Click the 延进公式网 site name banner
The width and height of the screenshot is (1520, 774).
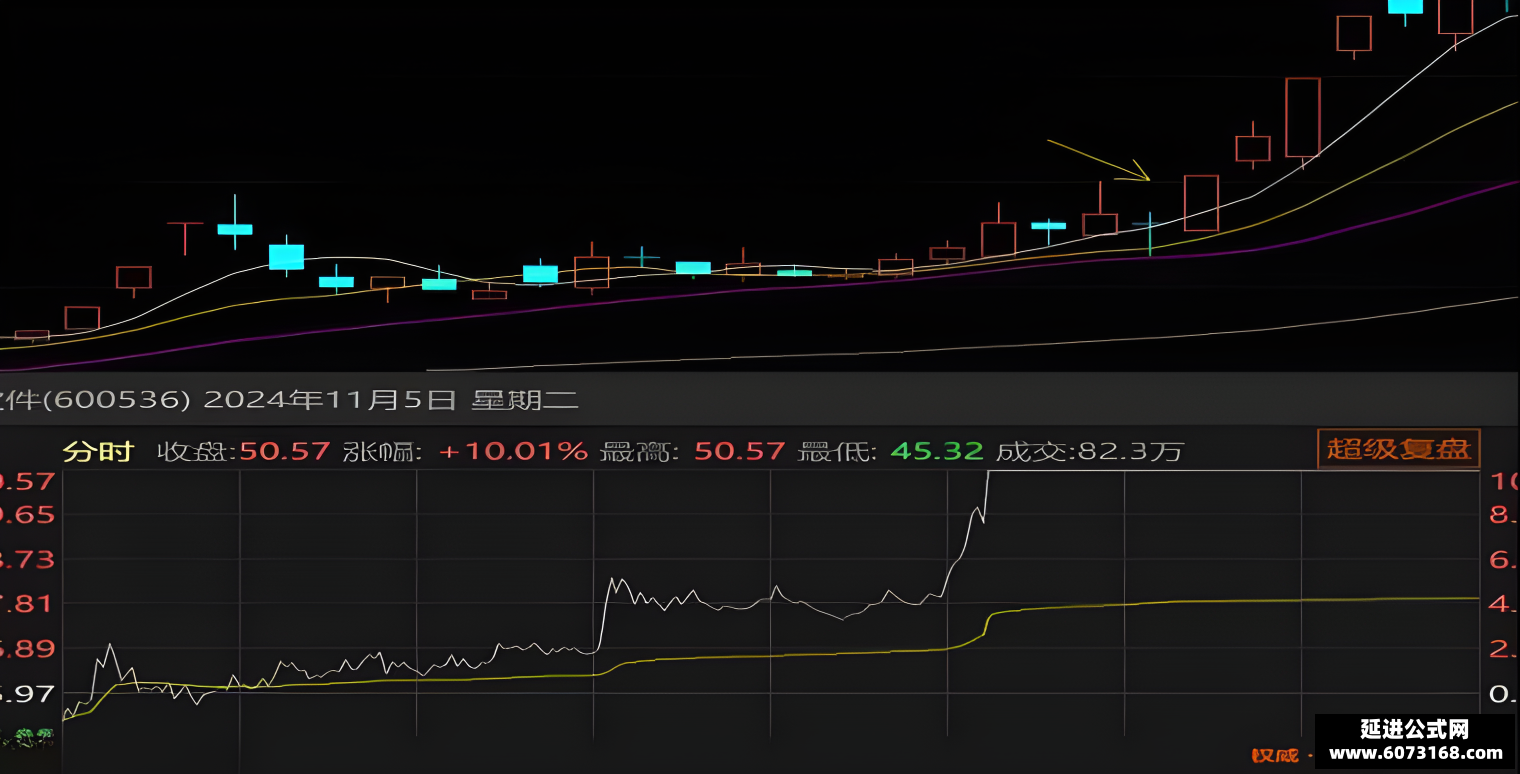(1414, 729)
